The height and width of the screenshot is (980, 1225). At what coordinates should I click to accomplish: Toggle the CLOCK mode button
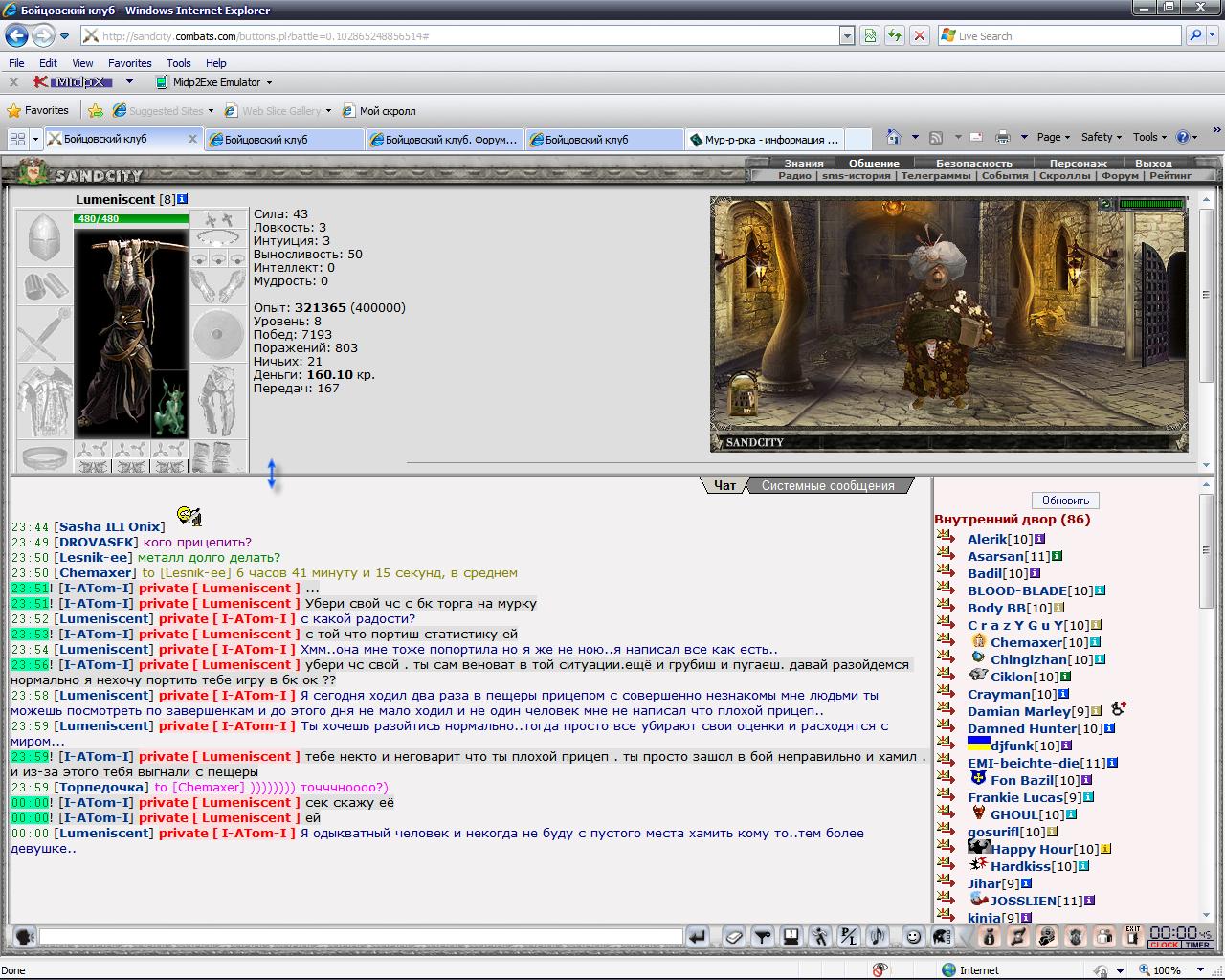(x=1165, y=945)
